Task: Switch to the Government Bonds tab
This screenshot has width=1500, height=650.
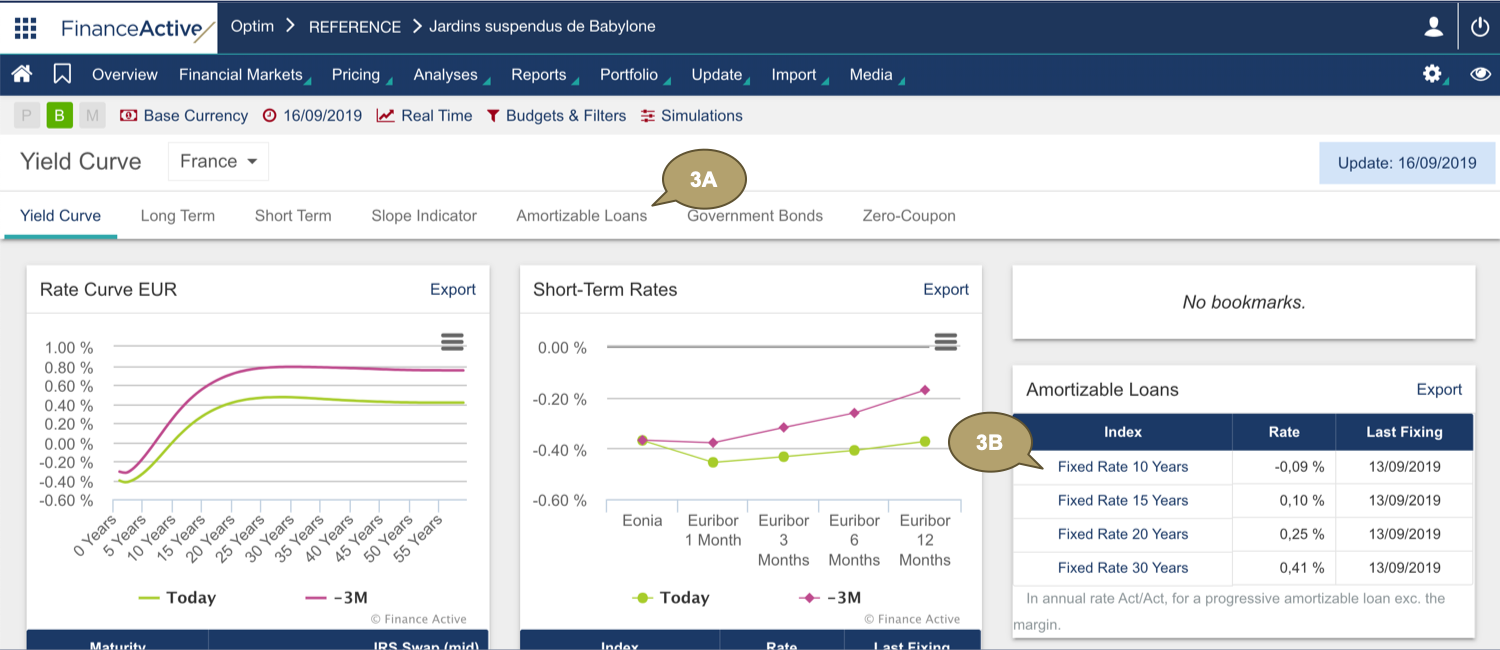Action: click(754, 216)
